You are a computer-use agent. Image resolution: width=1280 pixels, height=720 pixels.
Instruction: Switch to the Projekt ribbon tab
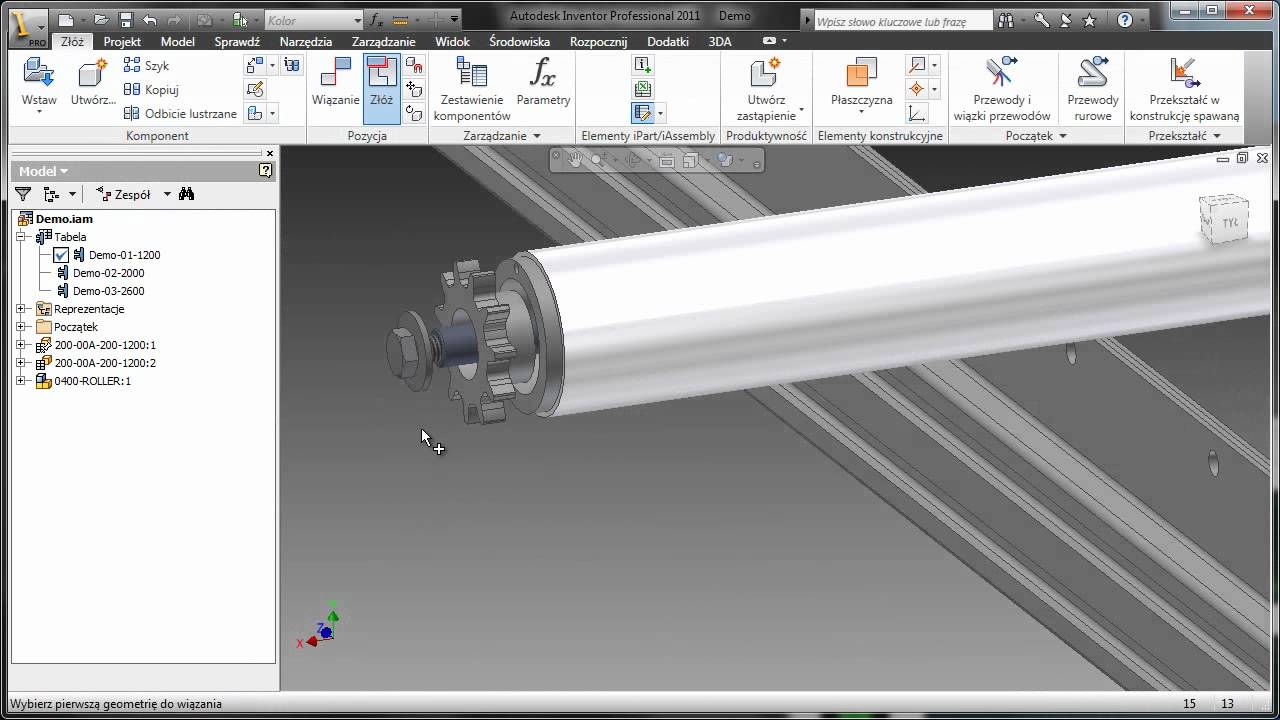(x=122, y=42)
